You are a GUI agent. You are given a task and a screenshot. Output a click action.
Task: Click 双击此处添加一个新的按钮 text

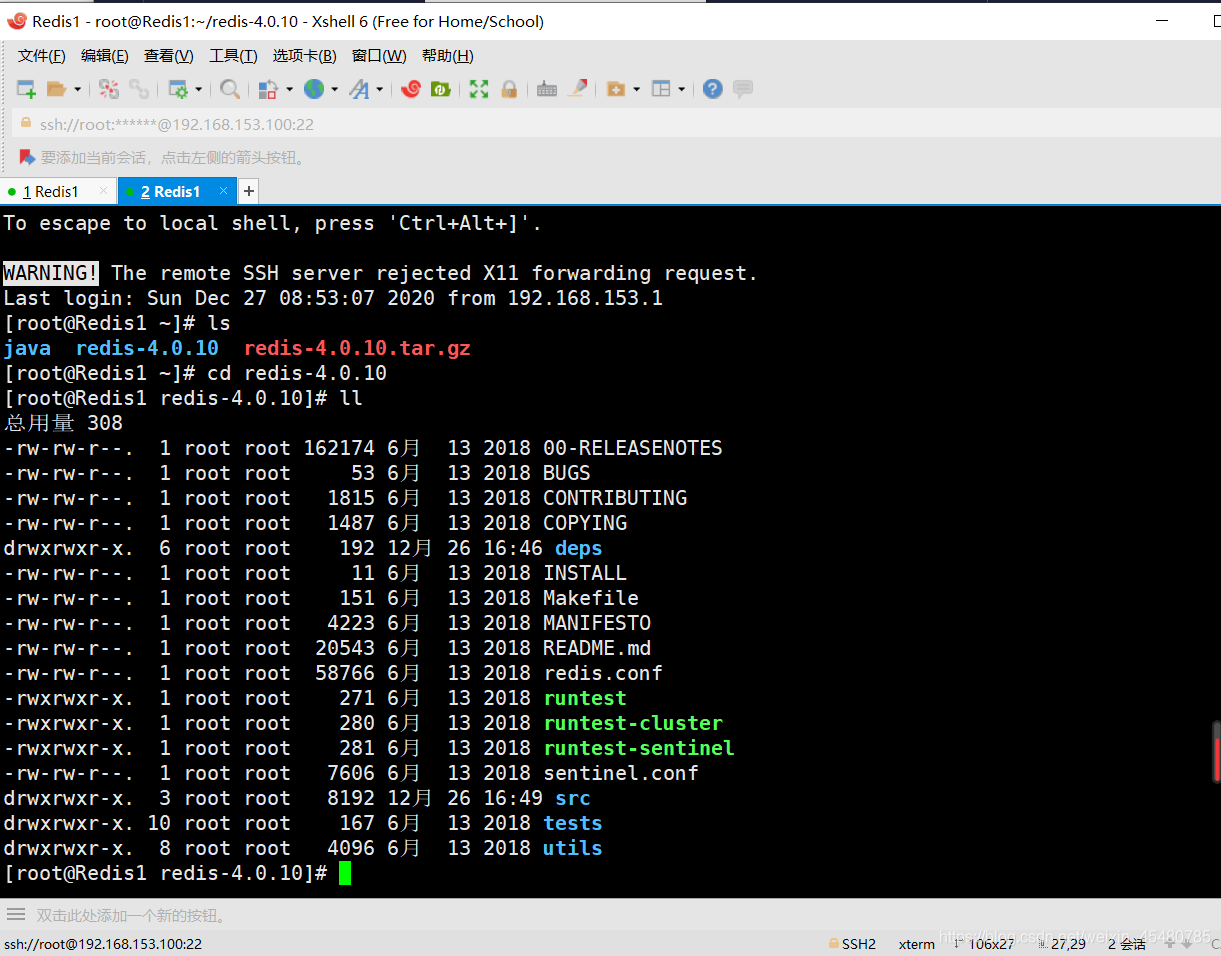pyautogui.click(x=131, y=915)
